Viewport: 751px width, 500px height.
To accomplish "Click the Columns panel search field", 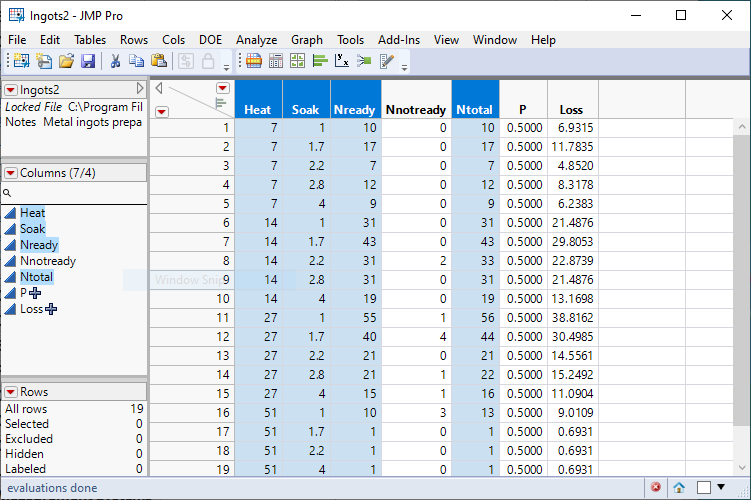I will click(75, 193).
